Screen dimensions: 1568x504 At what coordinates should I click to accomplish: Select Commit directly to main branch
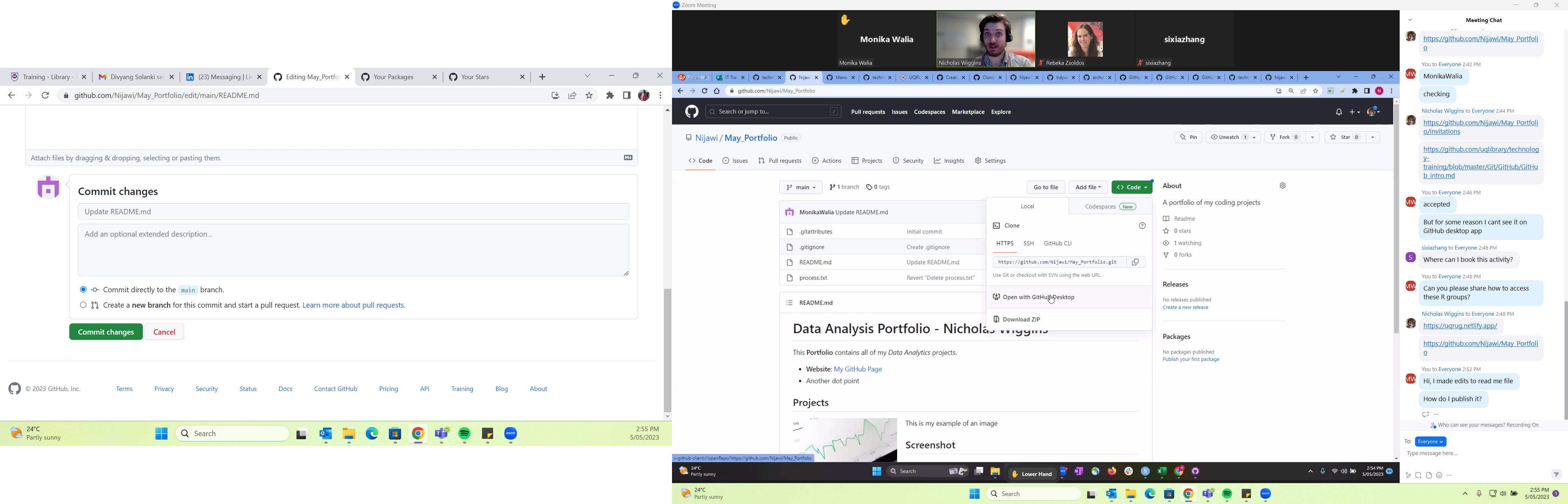pos(83,290)
